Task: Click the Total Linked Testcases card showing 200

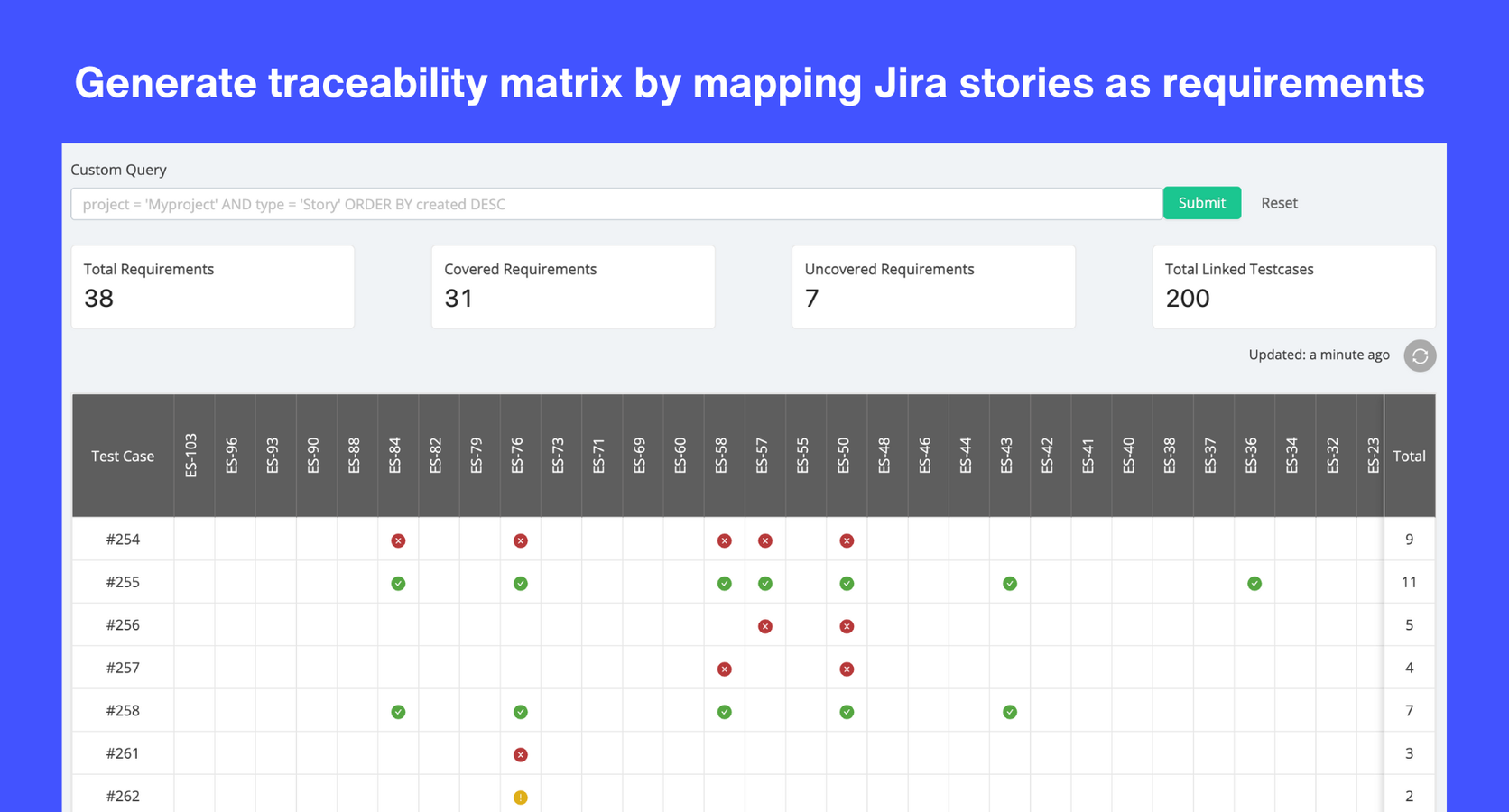Action: coord(1294,287)
